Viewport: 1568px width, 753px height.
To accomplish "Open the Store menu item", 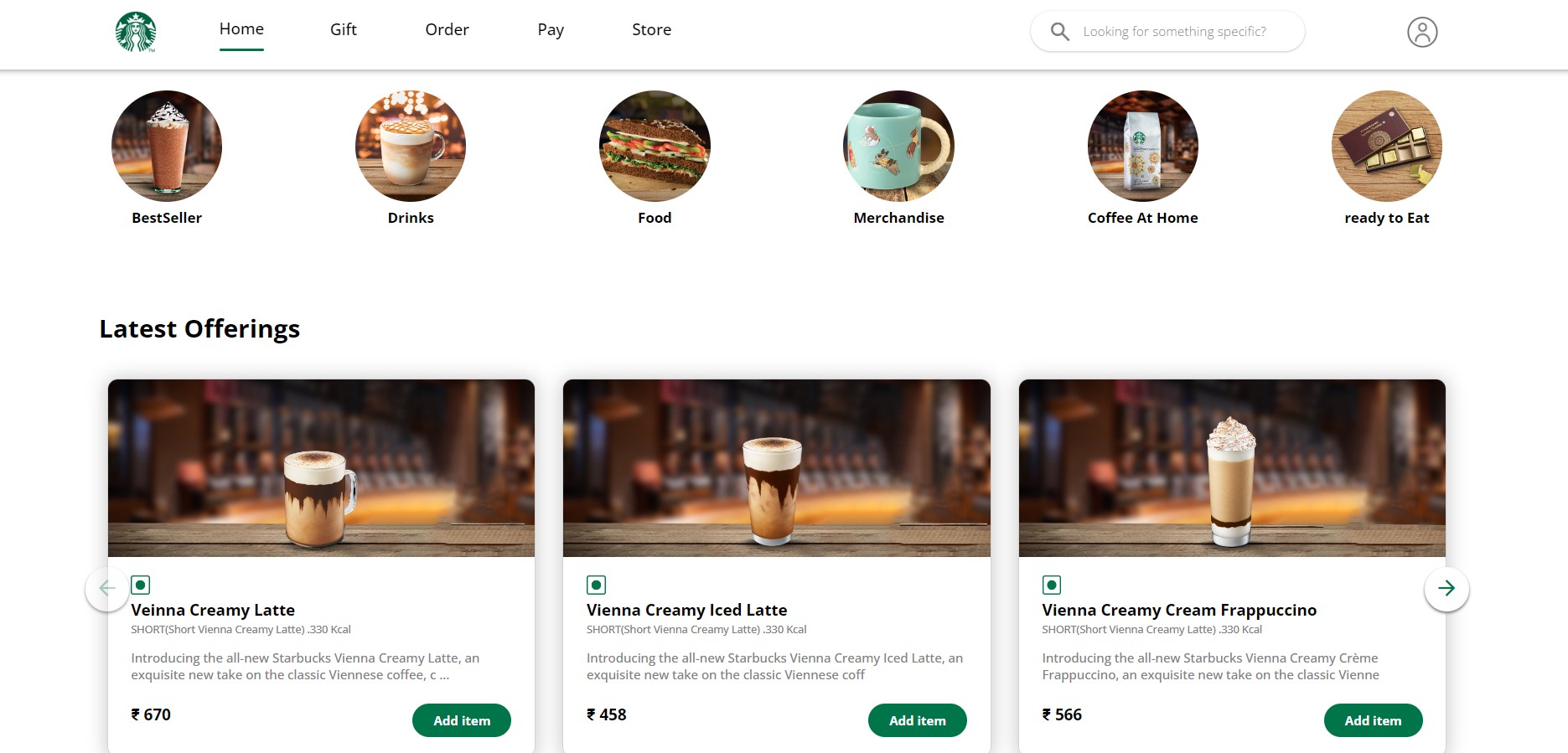I will pyautogui.click(x=651, y=30).
